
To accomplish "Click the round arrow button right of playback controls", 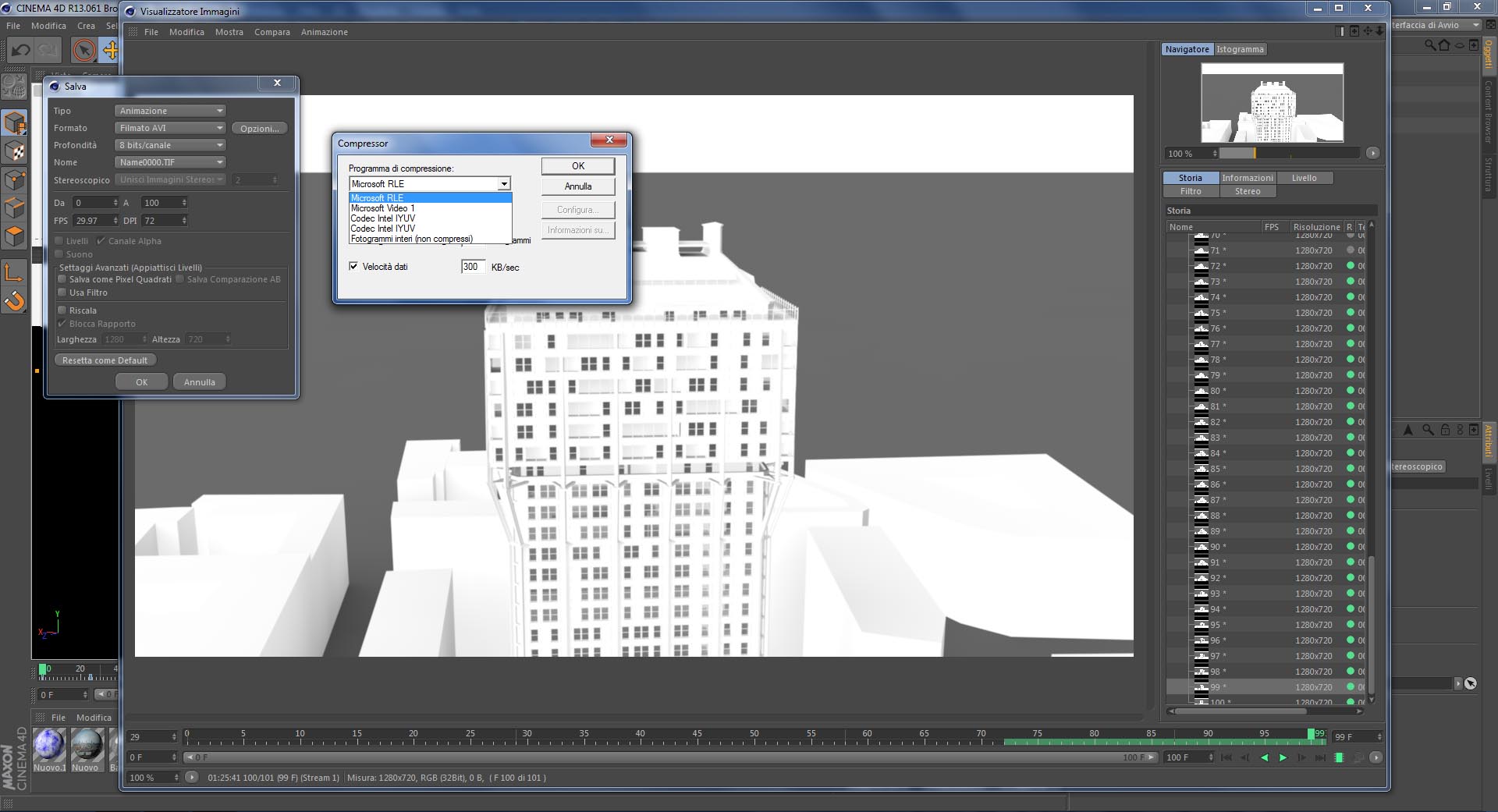I will pyautogui.click(x=1376, y=757).
